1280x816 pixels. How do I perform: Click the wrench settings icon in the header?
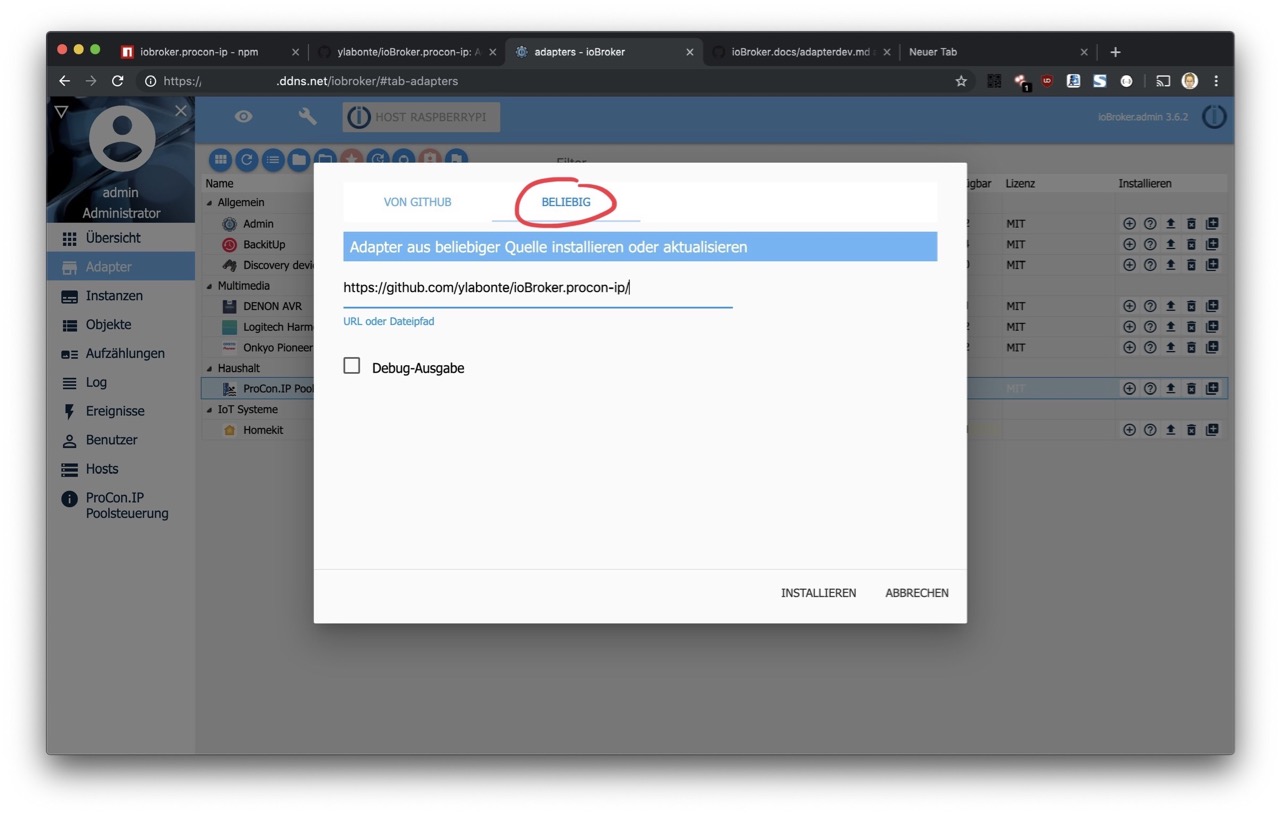tap(307, 117)
